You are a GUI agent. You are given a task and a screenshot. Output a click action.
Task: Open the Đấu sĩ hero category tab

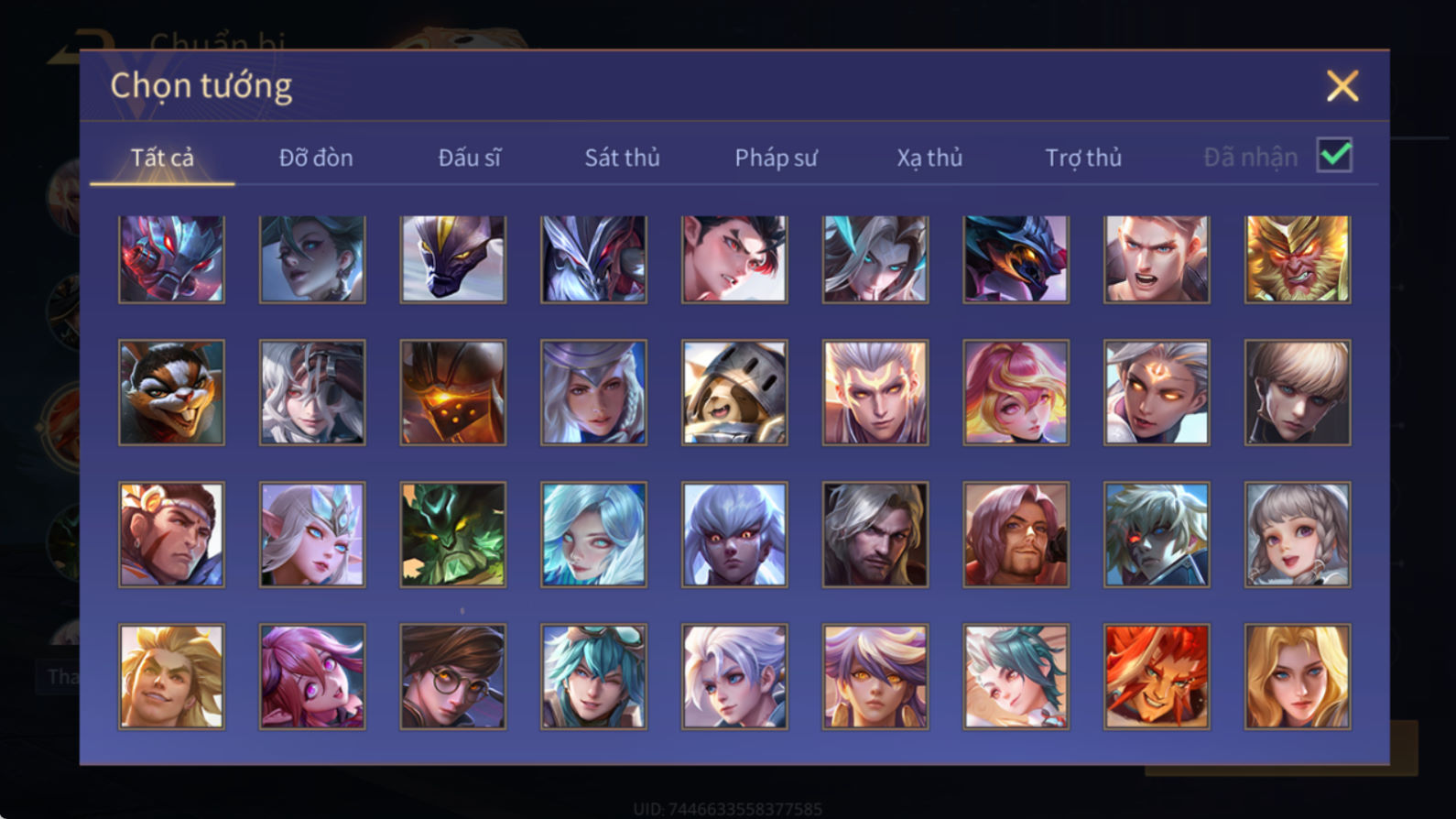(x=469, y=158)
